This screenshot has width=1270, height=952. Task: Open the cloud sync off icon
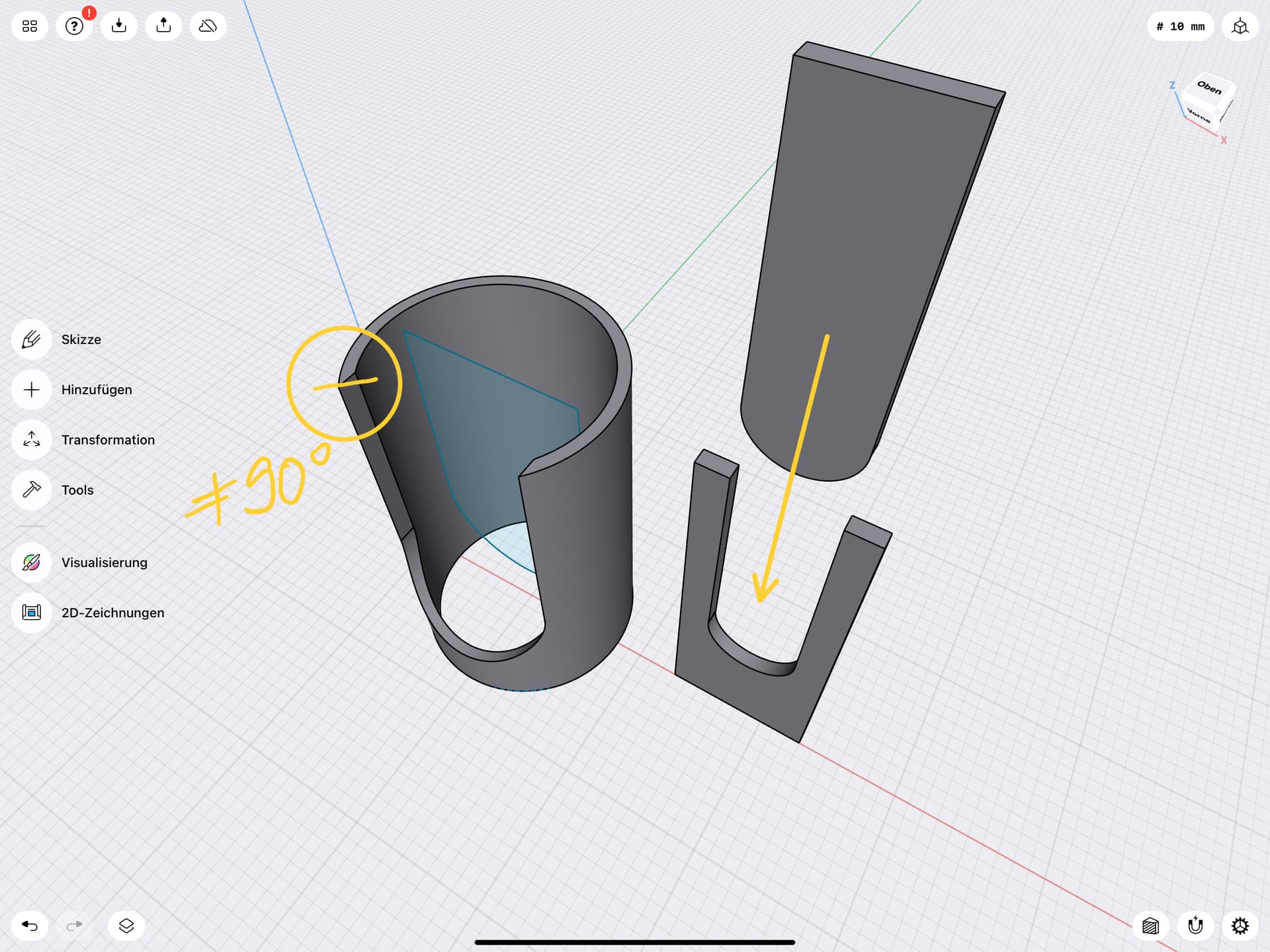[x=208, y=26]
